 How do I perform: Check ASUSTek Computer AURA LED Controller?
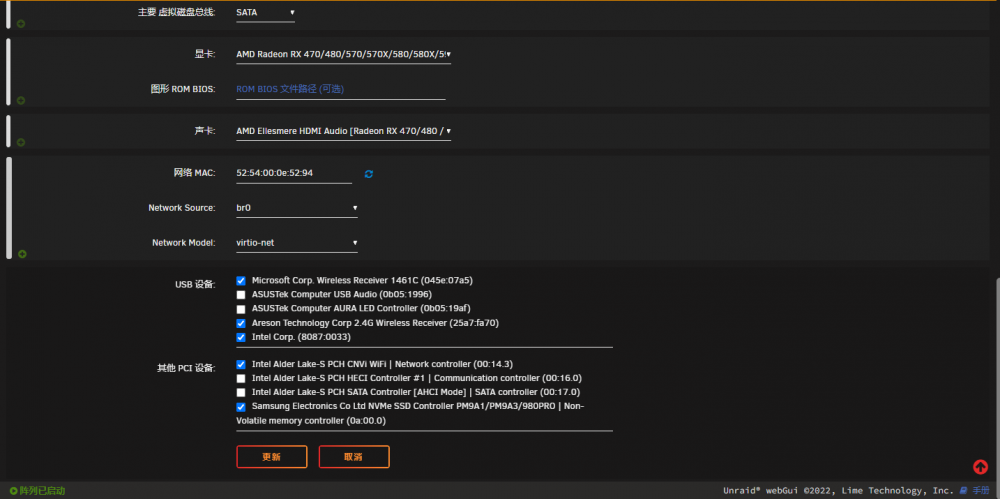[241, 309]
